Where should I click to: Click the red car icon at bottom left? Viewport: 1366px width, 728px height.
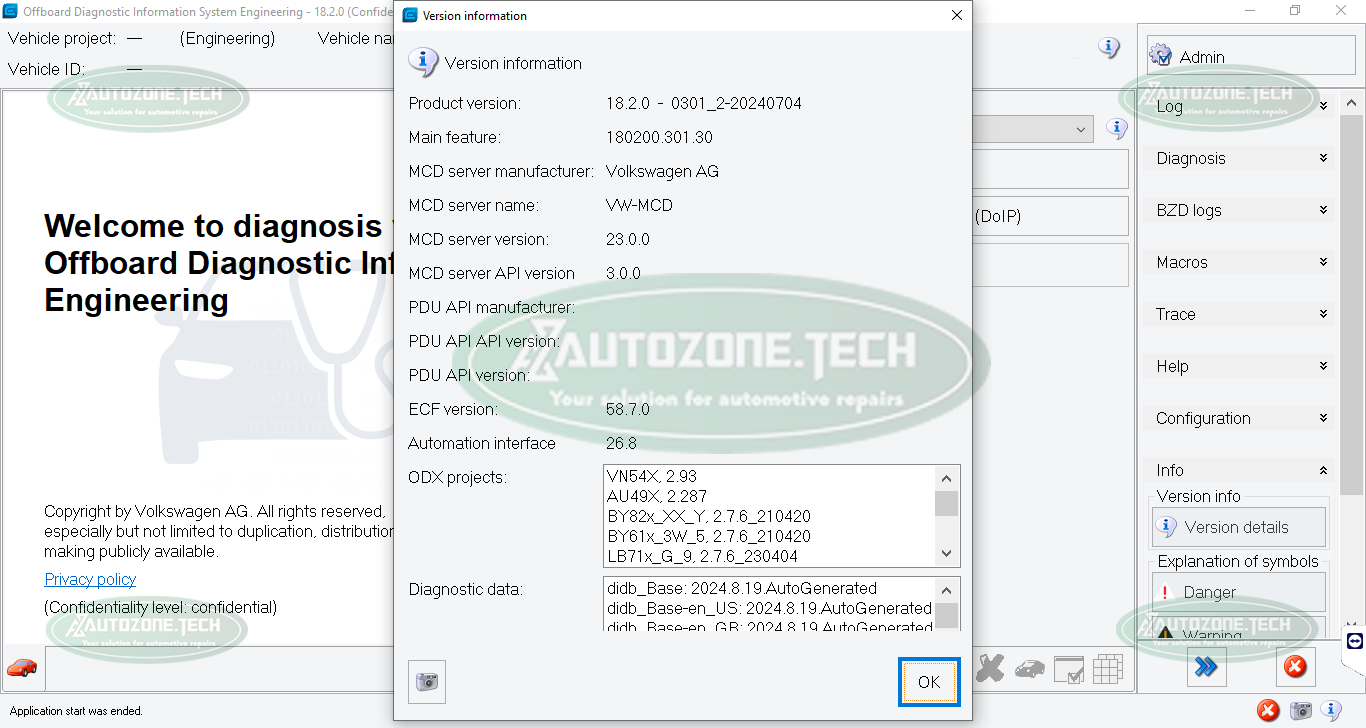click(x=22, y=667)
